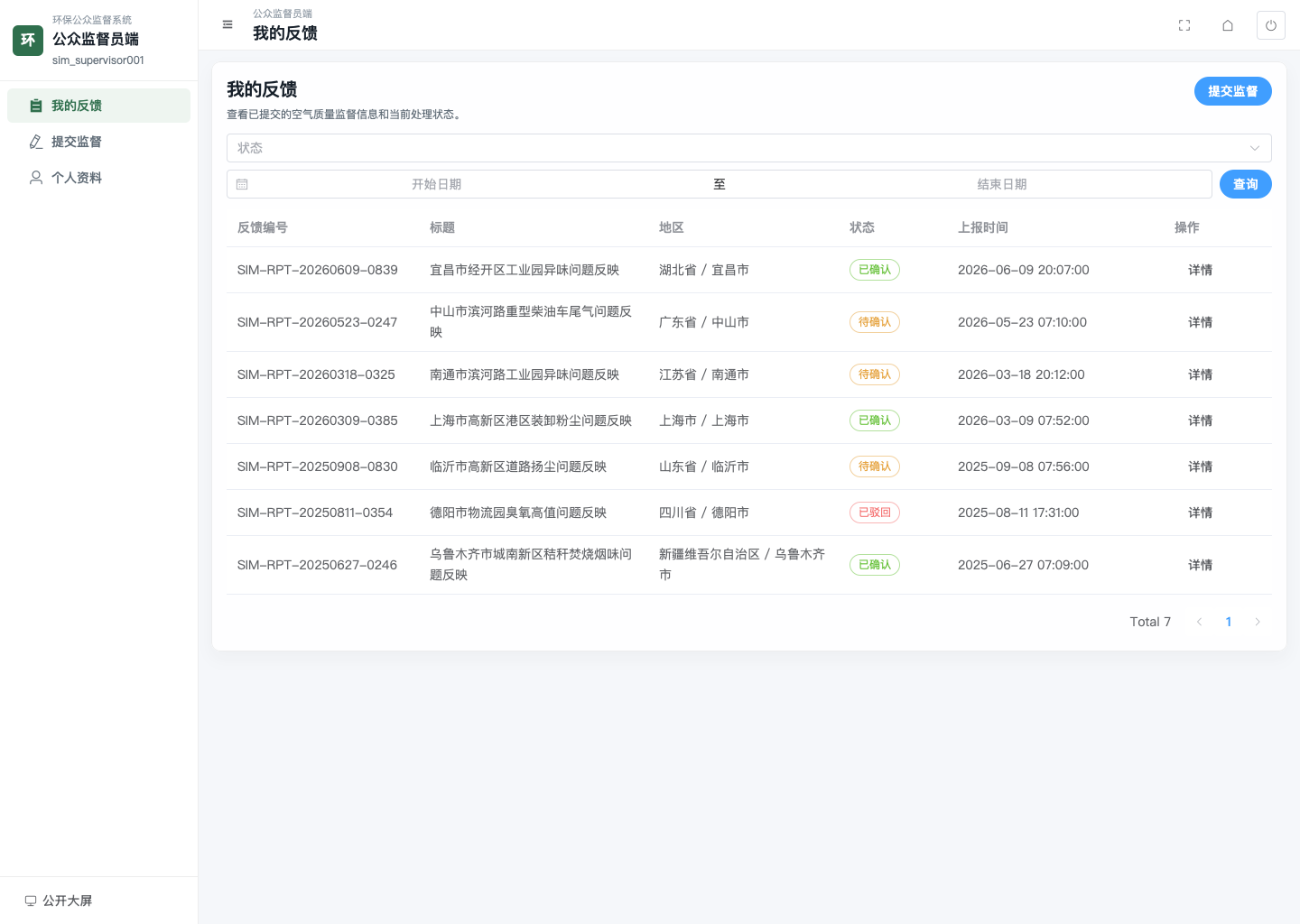1300x924 pixels.
Task: Open 详情 for SIM-RPT-20250627-0246
Action: 1201,565
